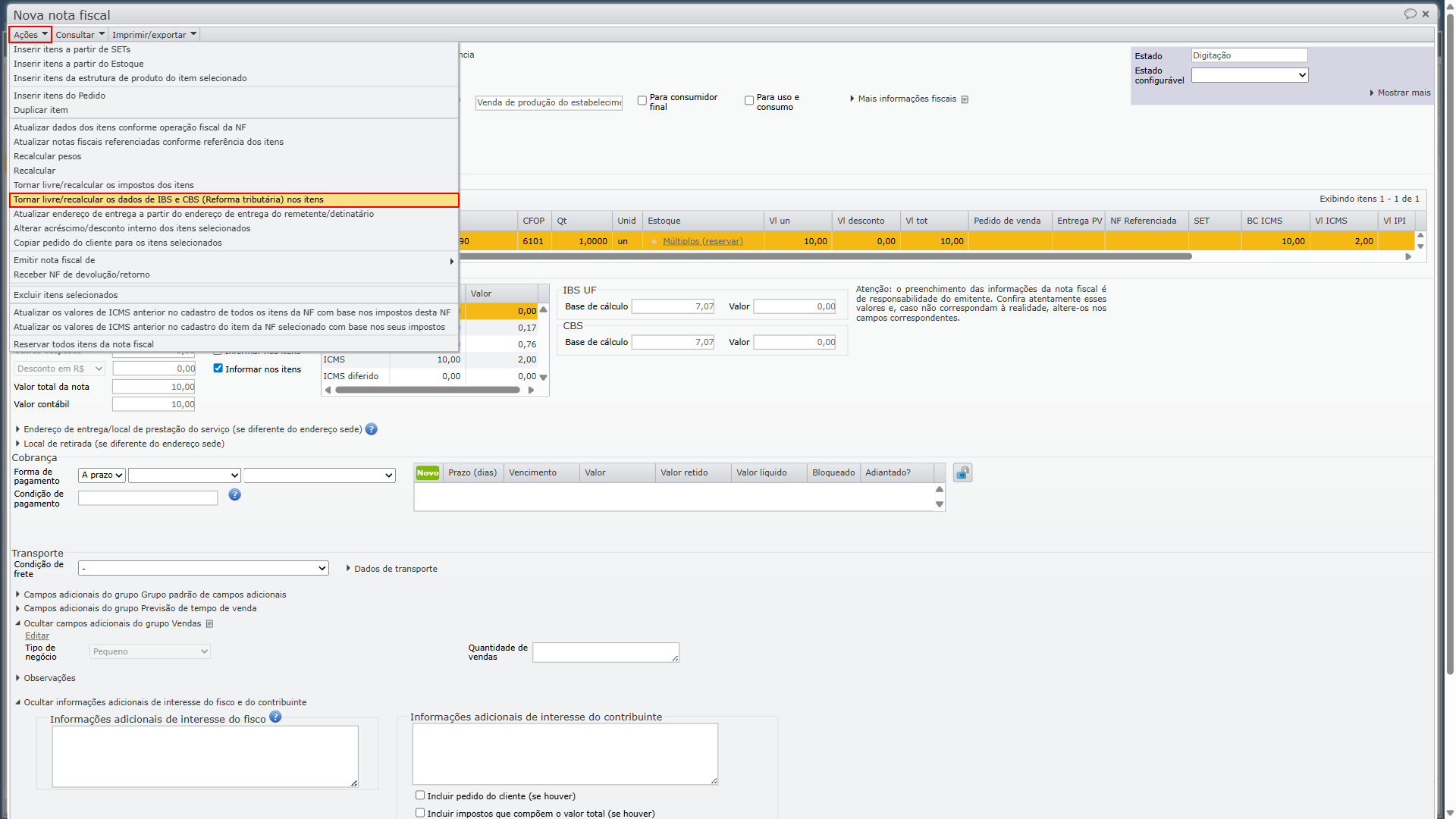
Task: Click the Quantidade de vendas field
Action: click(x=605, y=652)
